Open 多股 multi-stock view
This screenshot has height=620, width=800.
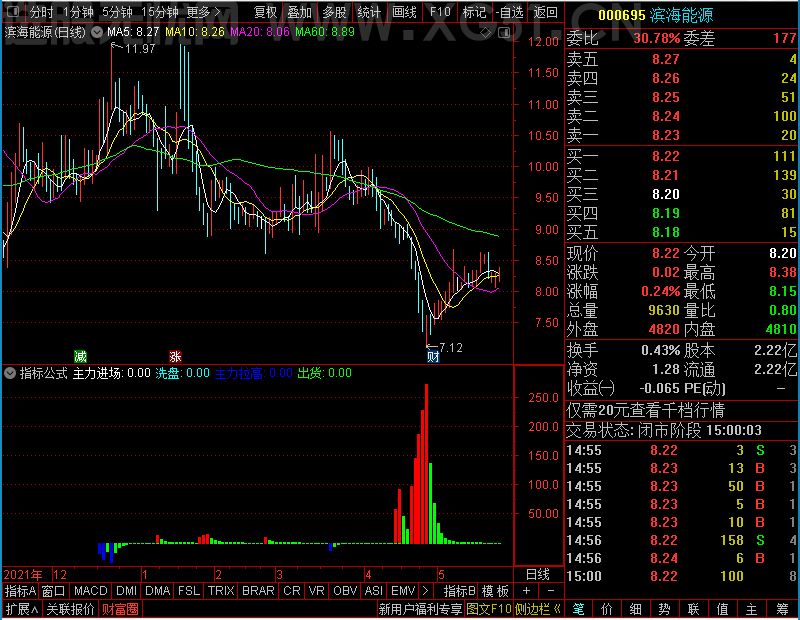coord(334,12)
